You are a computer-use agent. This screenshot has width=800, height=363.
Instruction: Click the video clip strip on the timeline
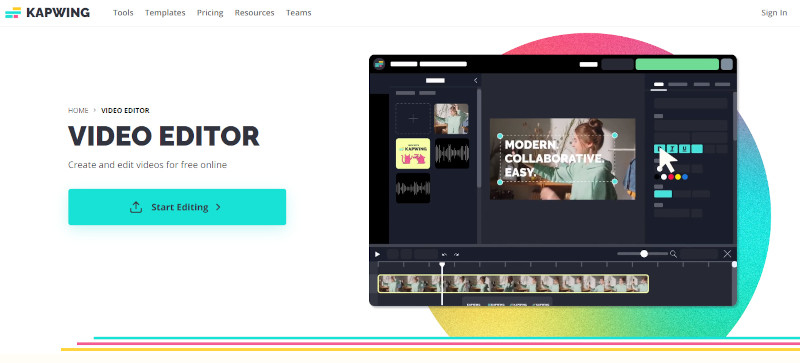click(513, 284)
